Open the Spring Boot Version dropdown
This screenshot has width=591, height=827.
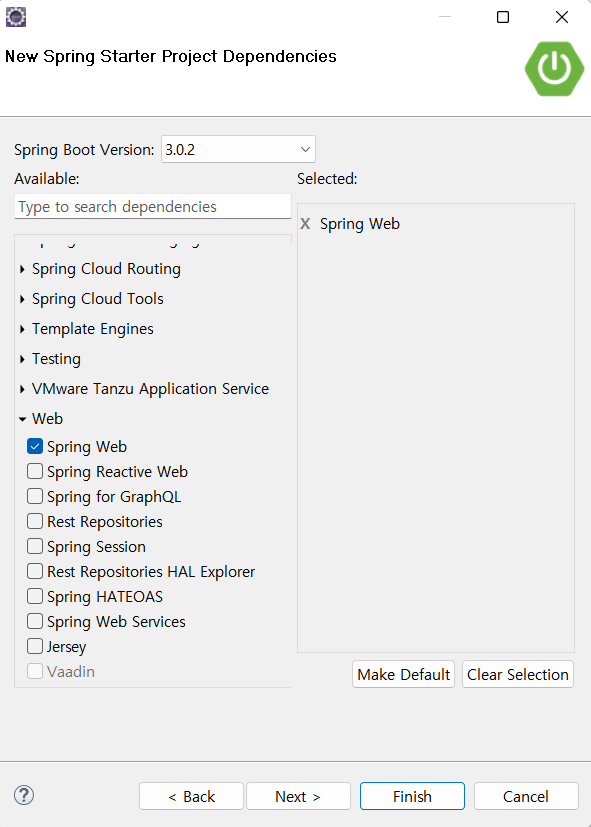pyautogui.click(x=238, y=149)
